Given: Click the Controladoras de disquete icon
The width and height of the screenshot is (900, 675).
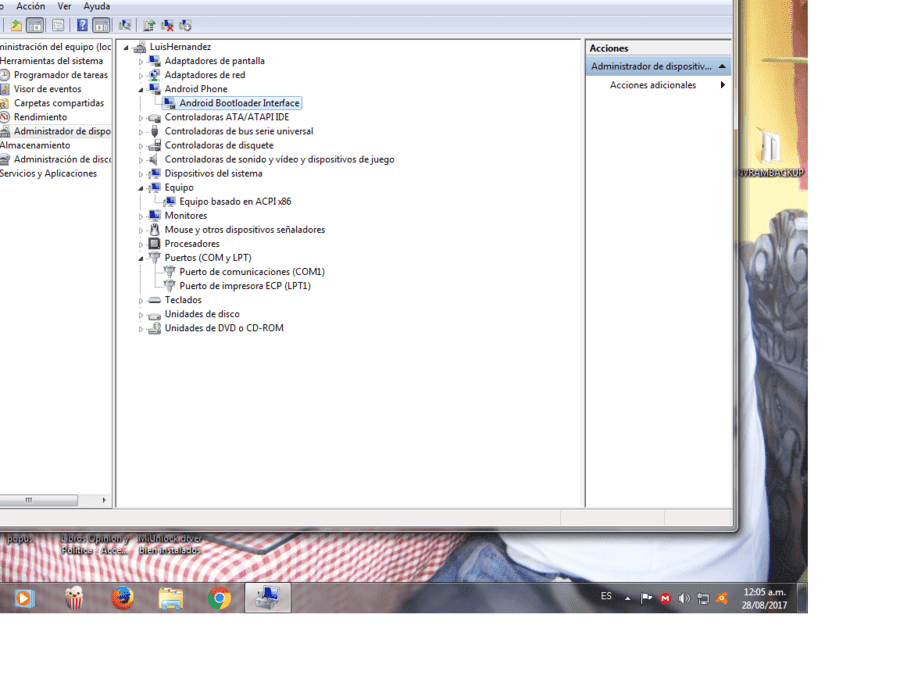Looking at the screenshot, I should [154, 145].
